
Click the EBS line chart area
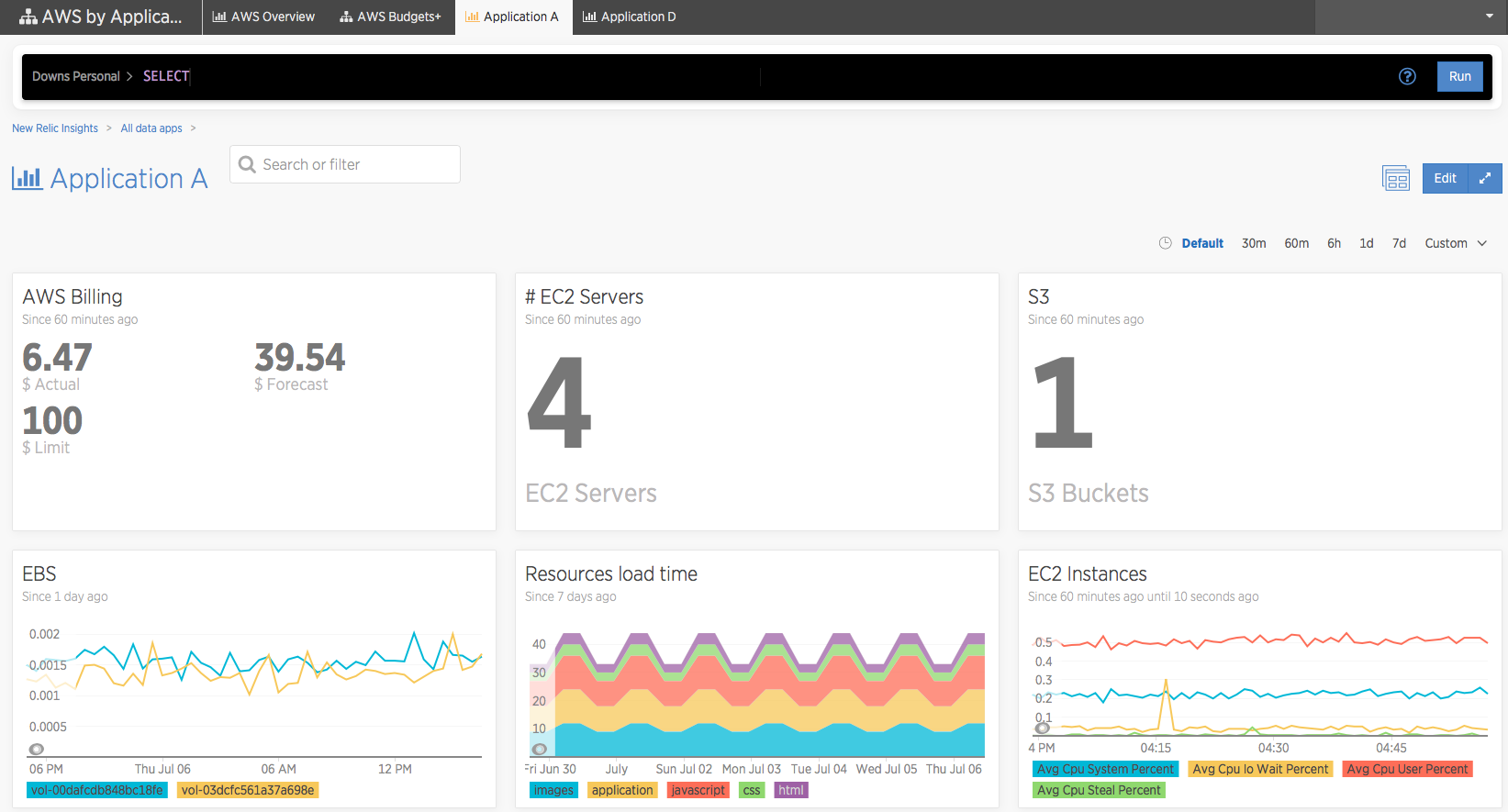255,693
